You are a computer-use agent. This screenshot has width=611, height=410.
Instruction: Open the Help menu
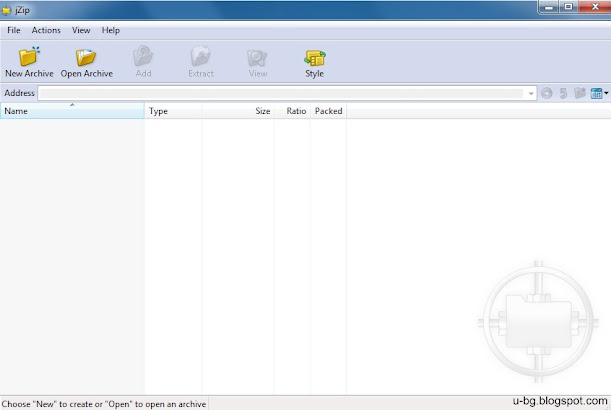111,30
